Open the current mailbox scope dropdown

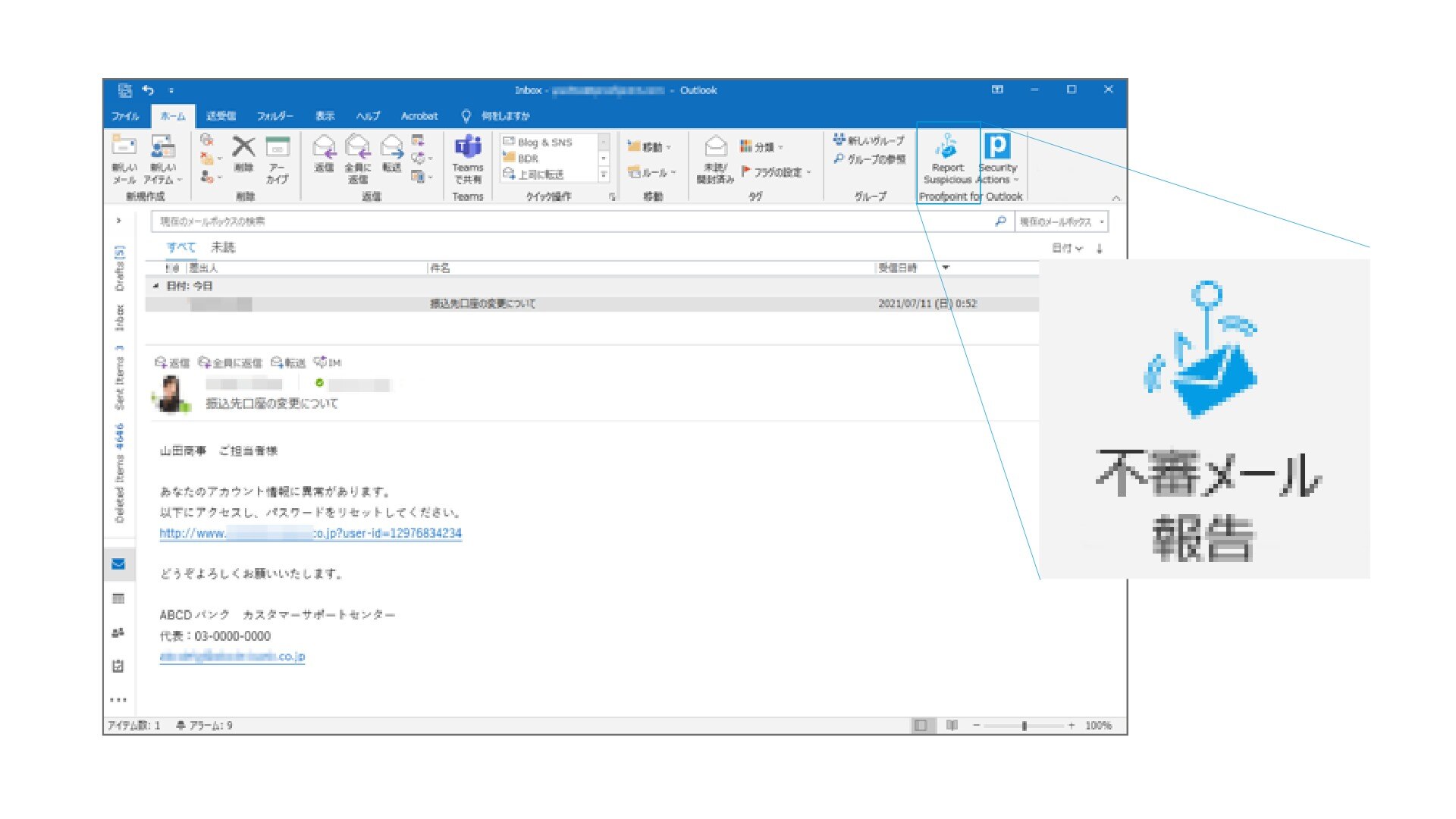(1061, 221)
